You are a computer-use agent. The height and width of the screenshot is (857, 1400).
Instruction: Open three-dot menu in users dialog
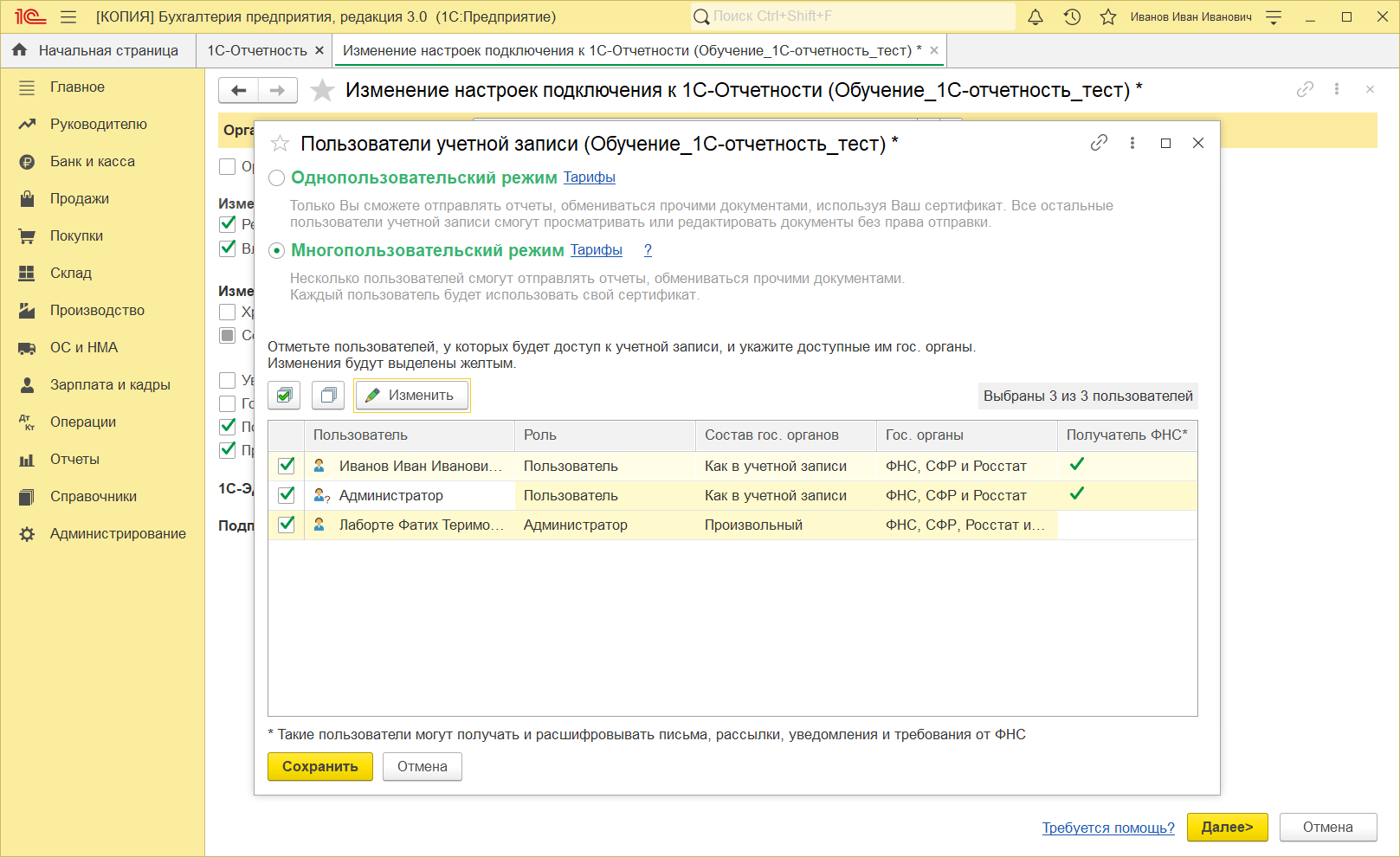pos(1132,143)
